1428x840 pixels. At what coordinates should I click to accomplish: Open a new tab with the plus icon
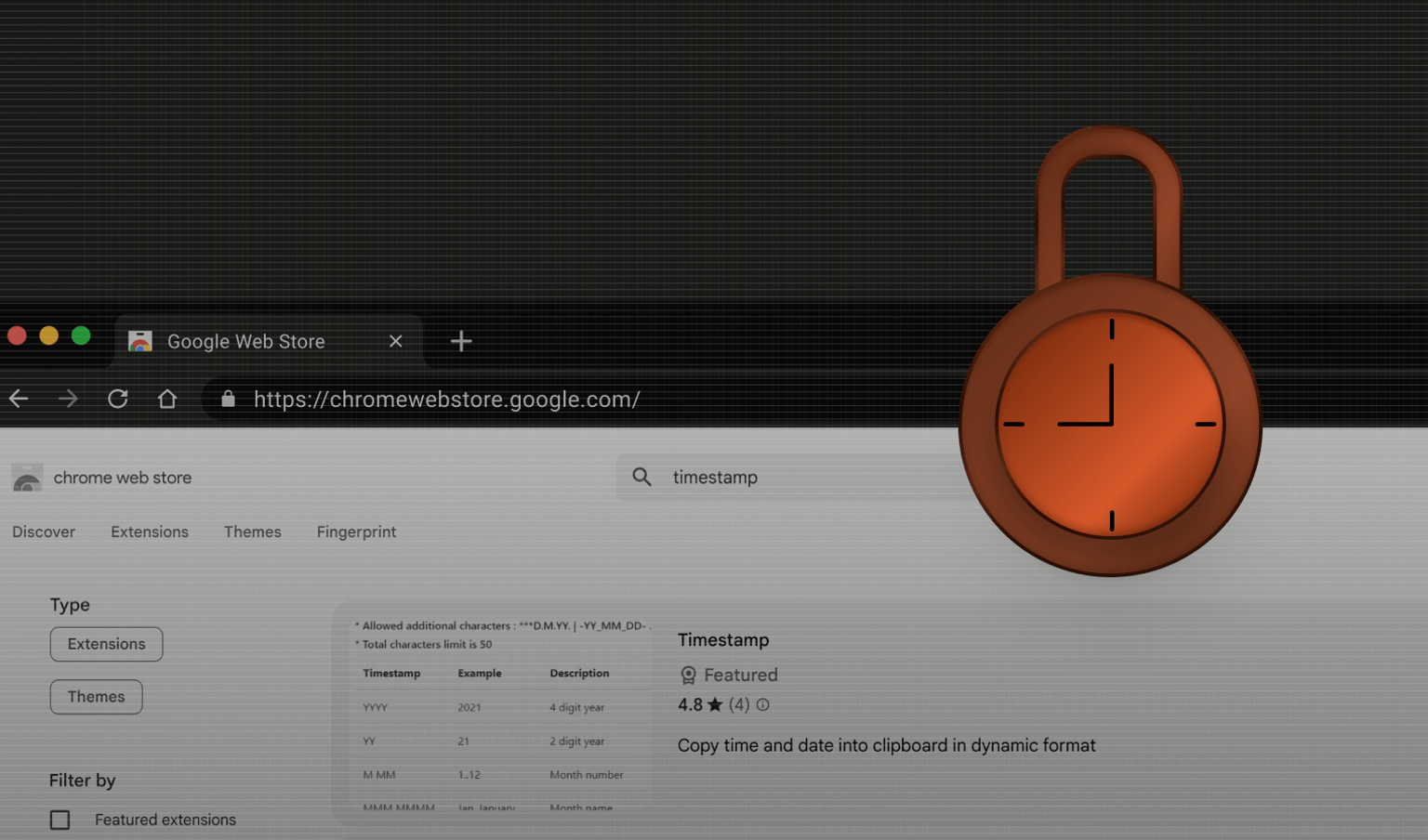[x=461, y=341]
